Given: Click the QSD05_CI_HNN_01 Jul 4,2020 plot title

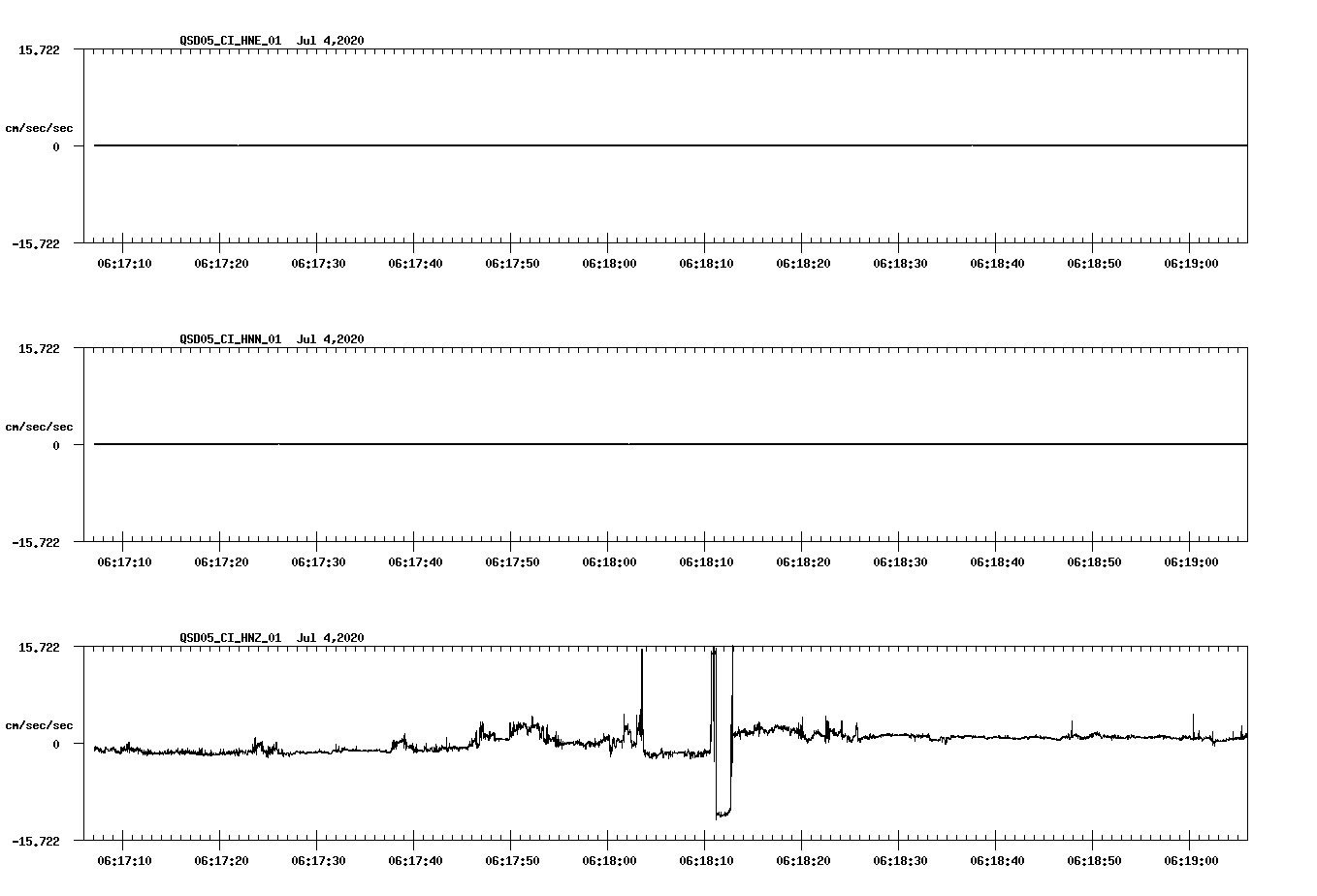Looking at the screenshot, I should [273, 339].
